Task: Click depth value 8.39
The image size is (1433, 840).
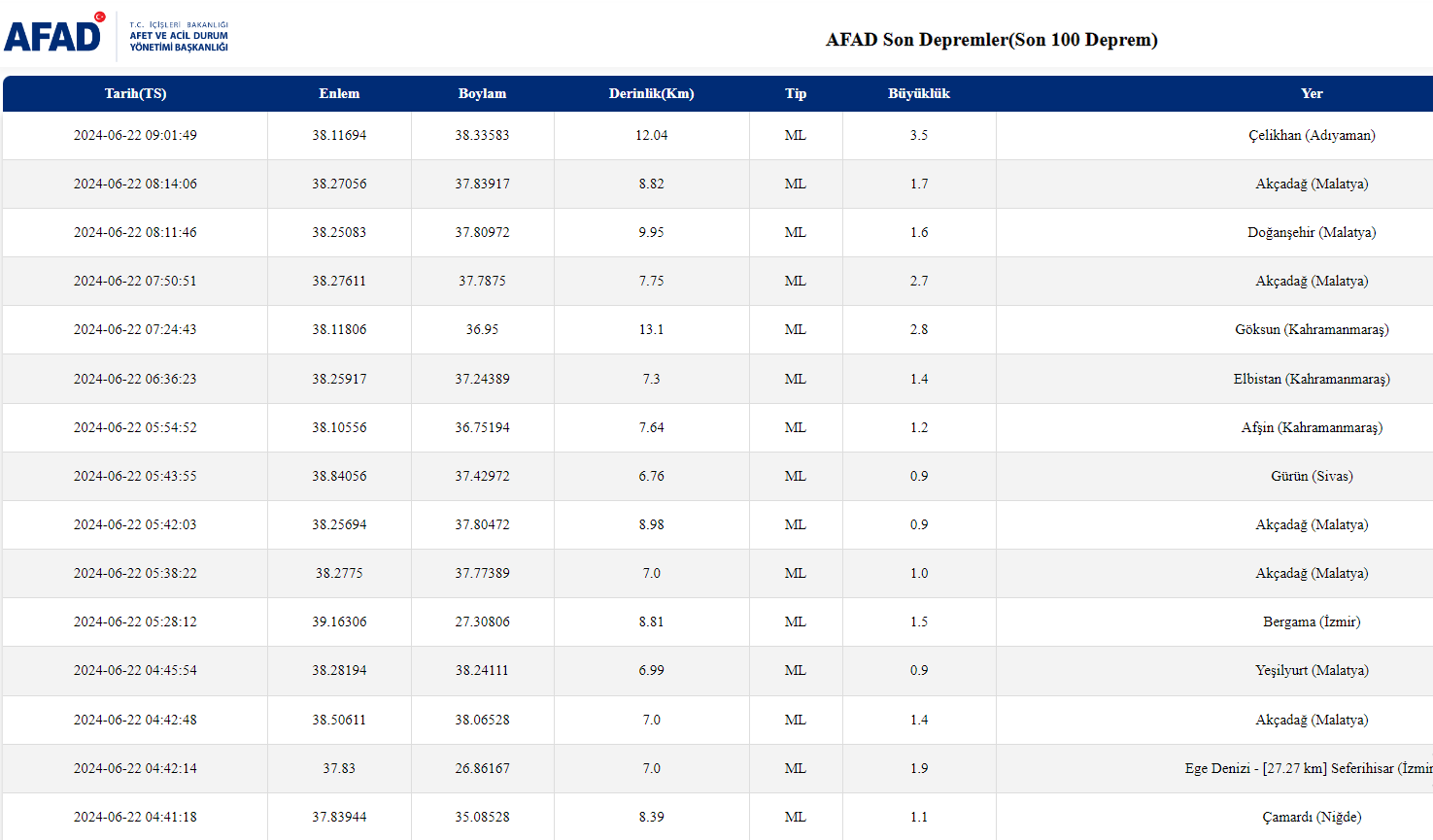Action: 651,817
